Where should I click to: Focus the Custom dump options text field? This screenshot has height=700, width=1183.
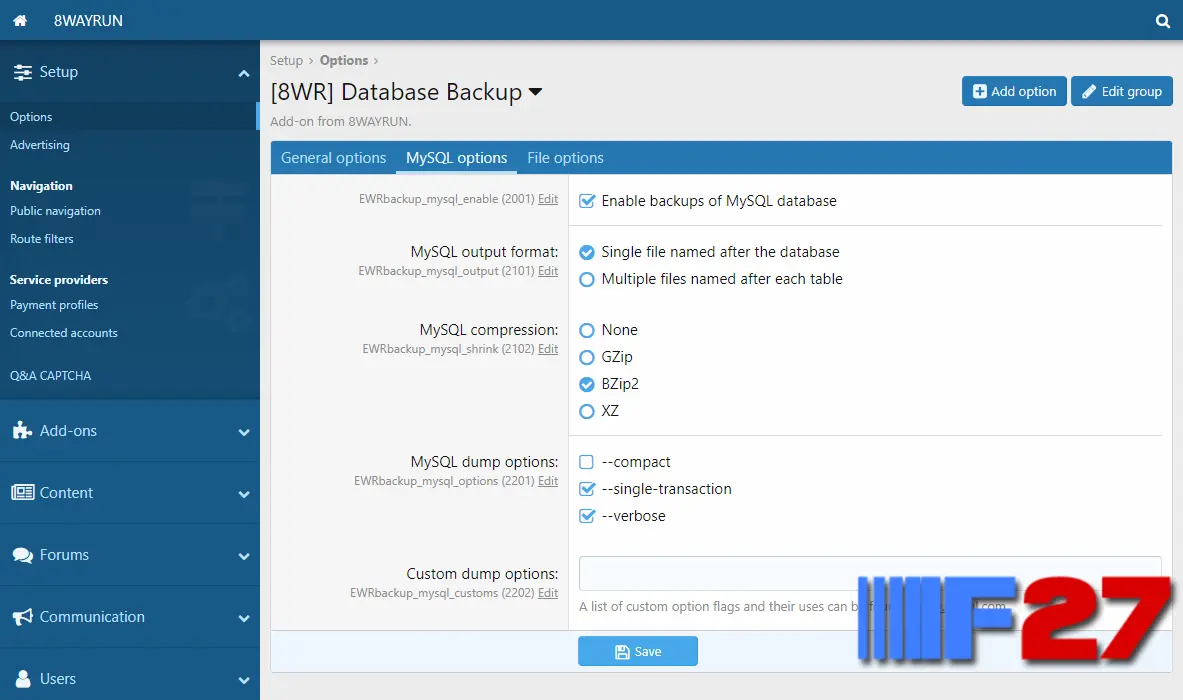pyautogui.click(x=870, y=573)
